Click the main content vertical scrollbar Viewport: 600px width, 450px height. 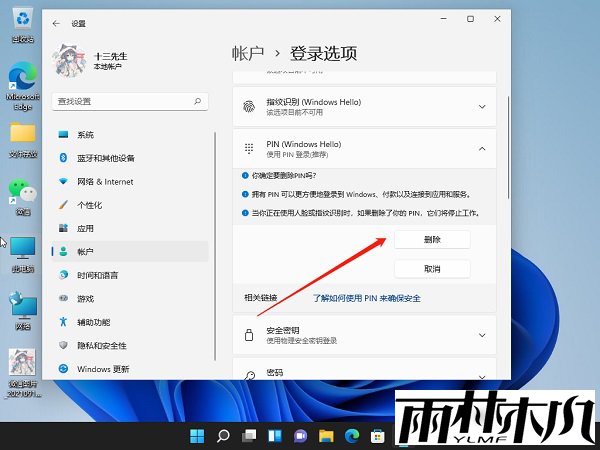(x=508, y=147)
